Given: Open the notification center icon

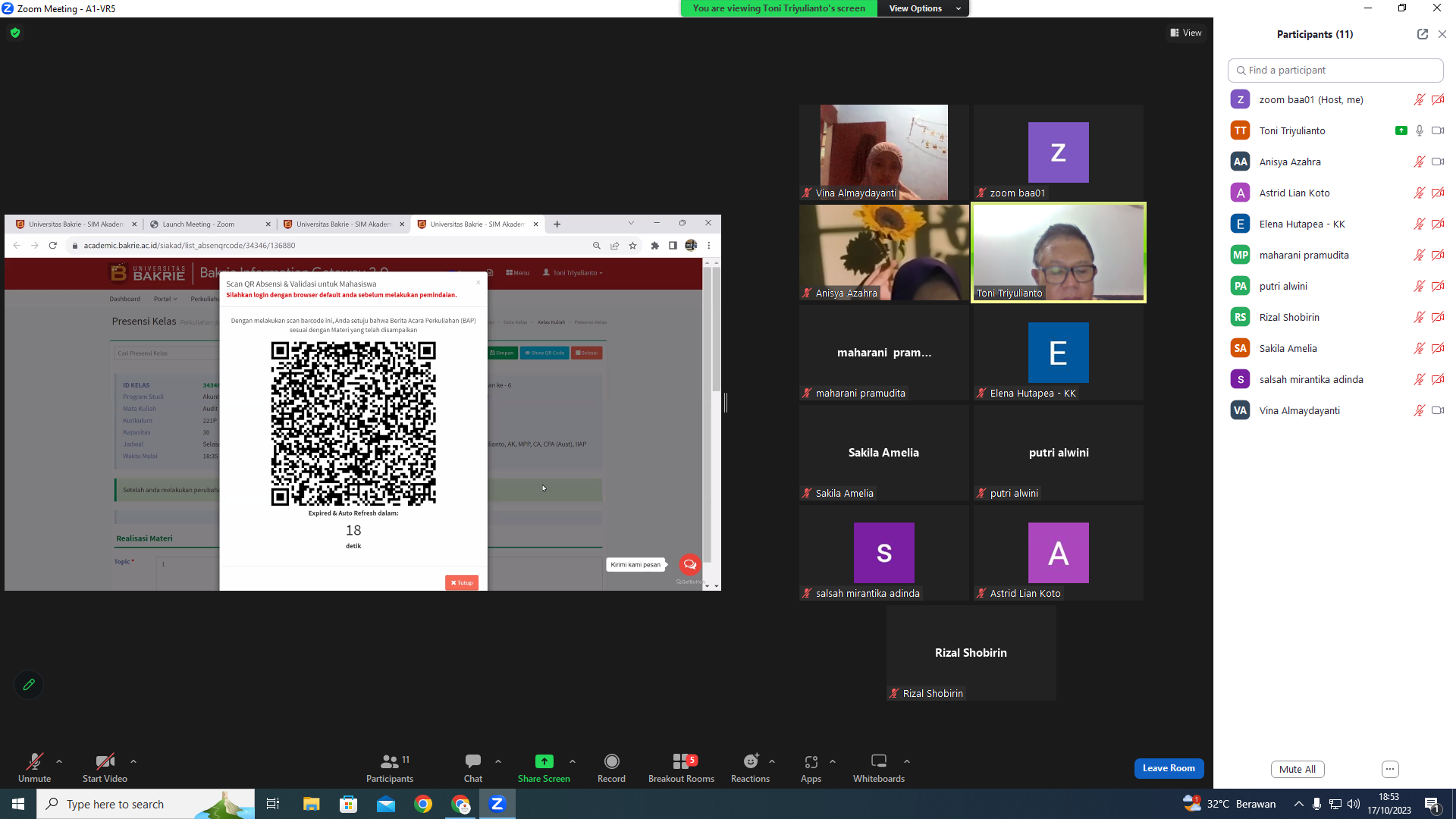Looking at the screenshot, I should [x=1432, y=804].
